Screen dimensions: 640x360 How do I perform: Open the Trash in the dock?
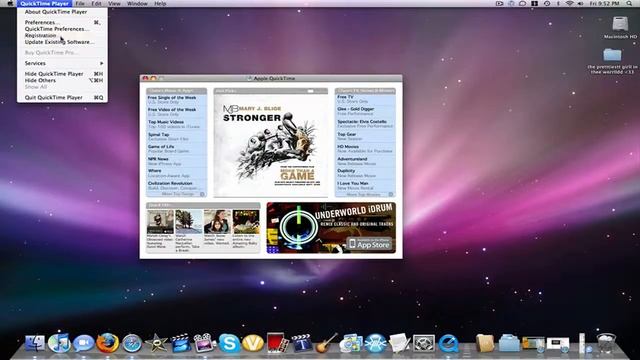606,343
